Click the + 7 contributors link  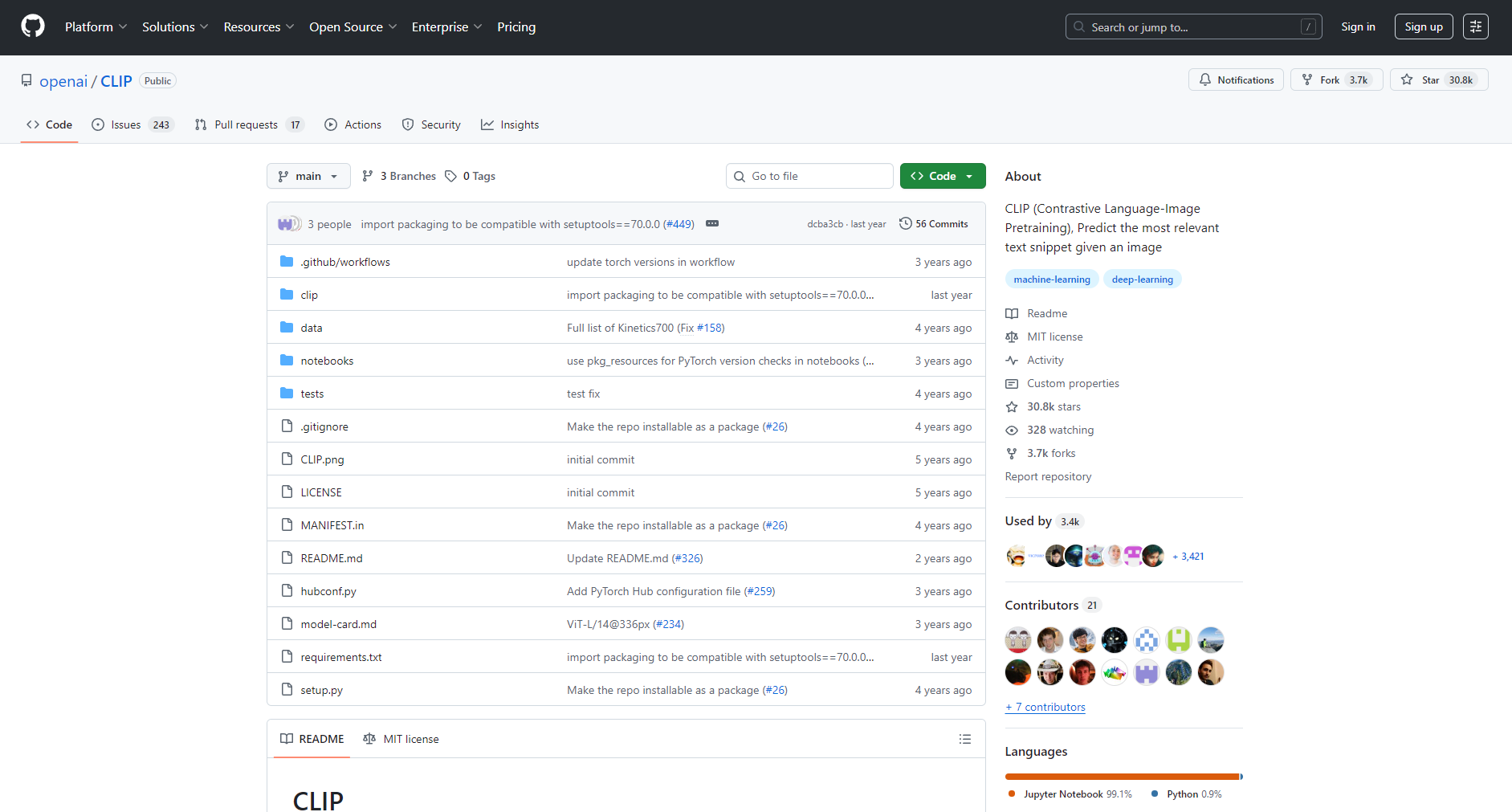(x=1045, y=707)
